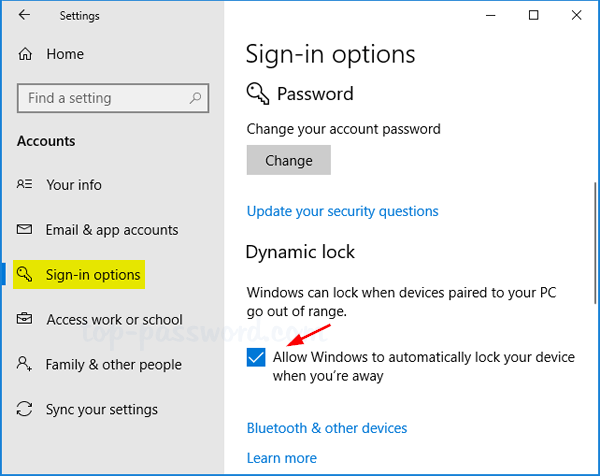This screenshot has height=476, width=600.
Task: Click the back arrow in Settings
Action: tap(24, 15)
